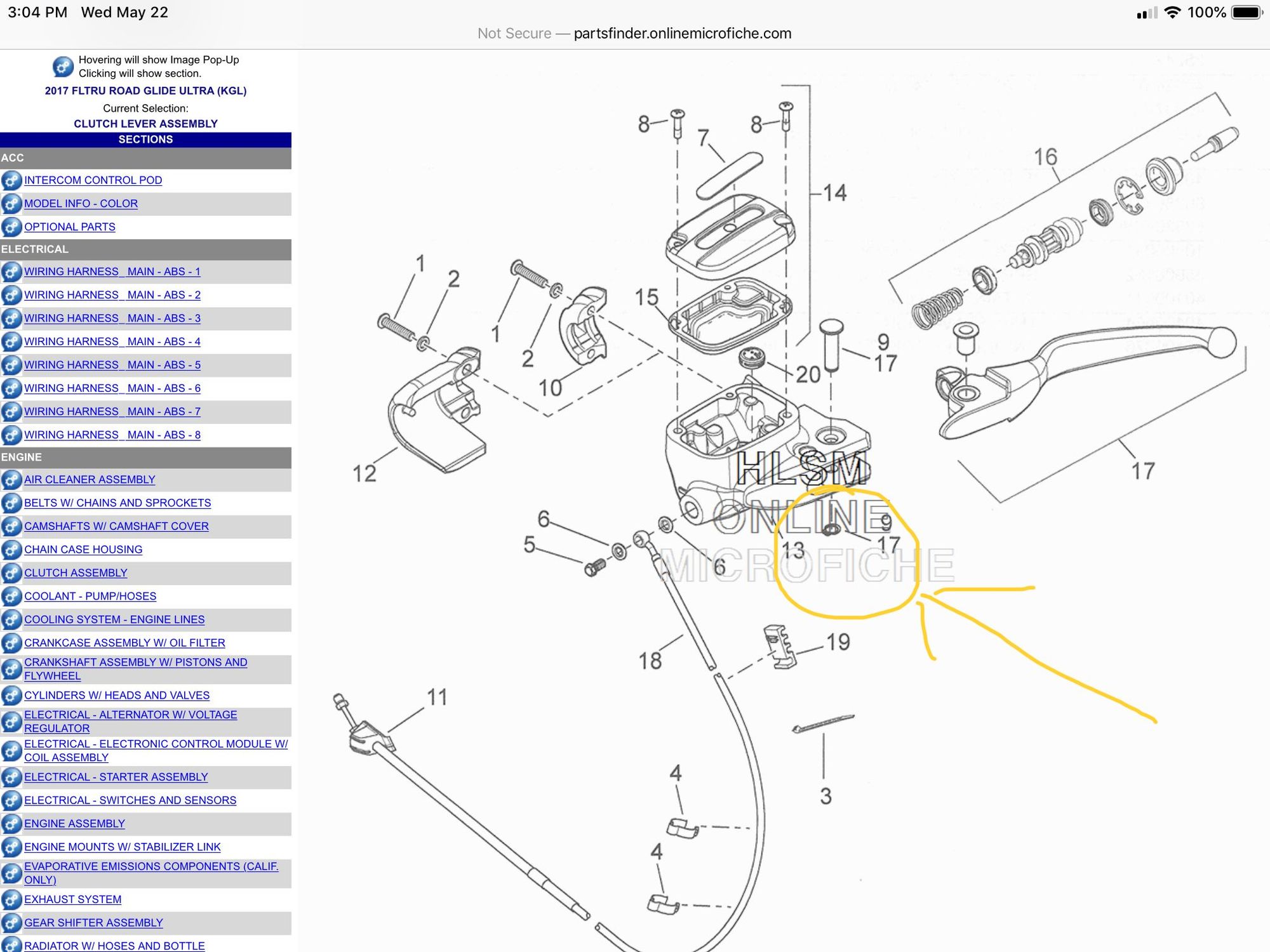The height and width of the screenshot is (952, 1270).
Task: Open ELECTRICAL - STARTER ASSEMBLY section
Action: [116, 777]
